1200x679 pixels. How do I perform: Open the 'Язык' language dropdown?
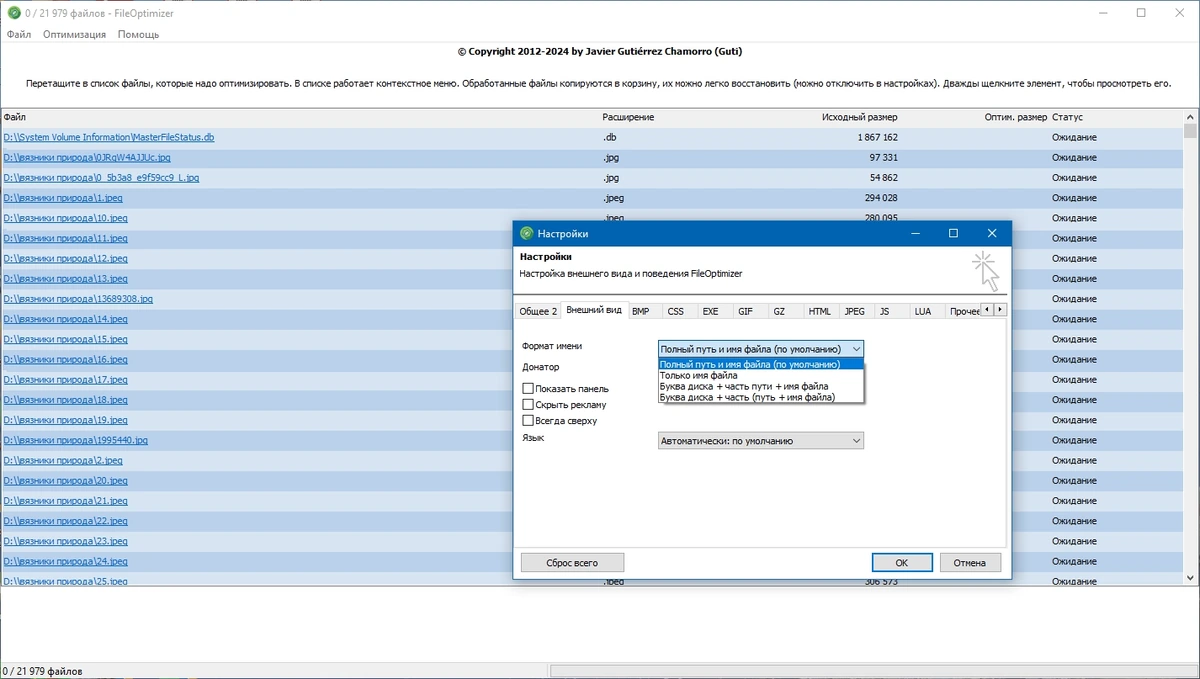[x=854, y=440]
